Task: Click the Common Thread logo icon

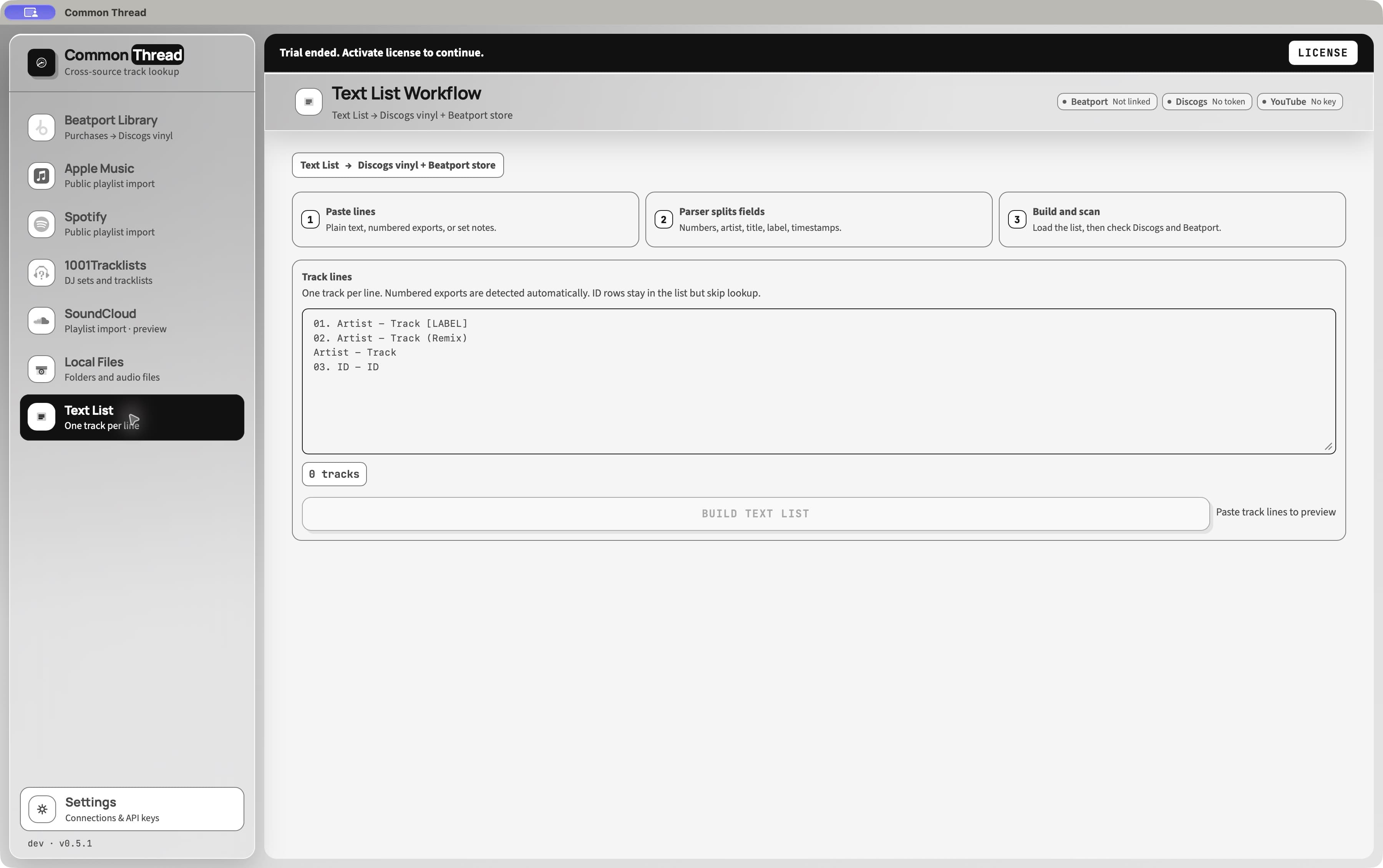Action: coord(41,63)
